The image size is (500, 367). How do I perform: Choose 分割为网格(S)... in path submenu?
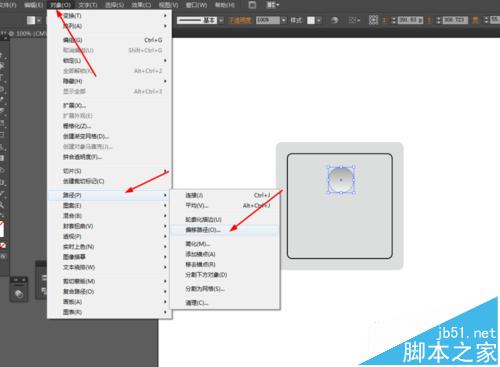pyautogui.click(x=225, y=289)
